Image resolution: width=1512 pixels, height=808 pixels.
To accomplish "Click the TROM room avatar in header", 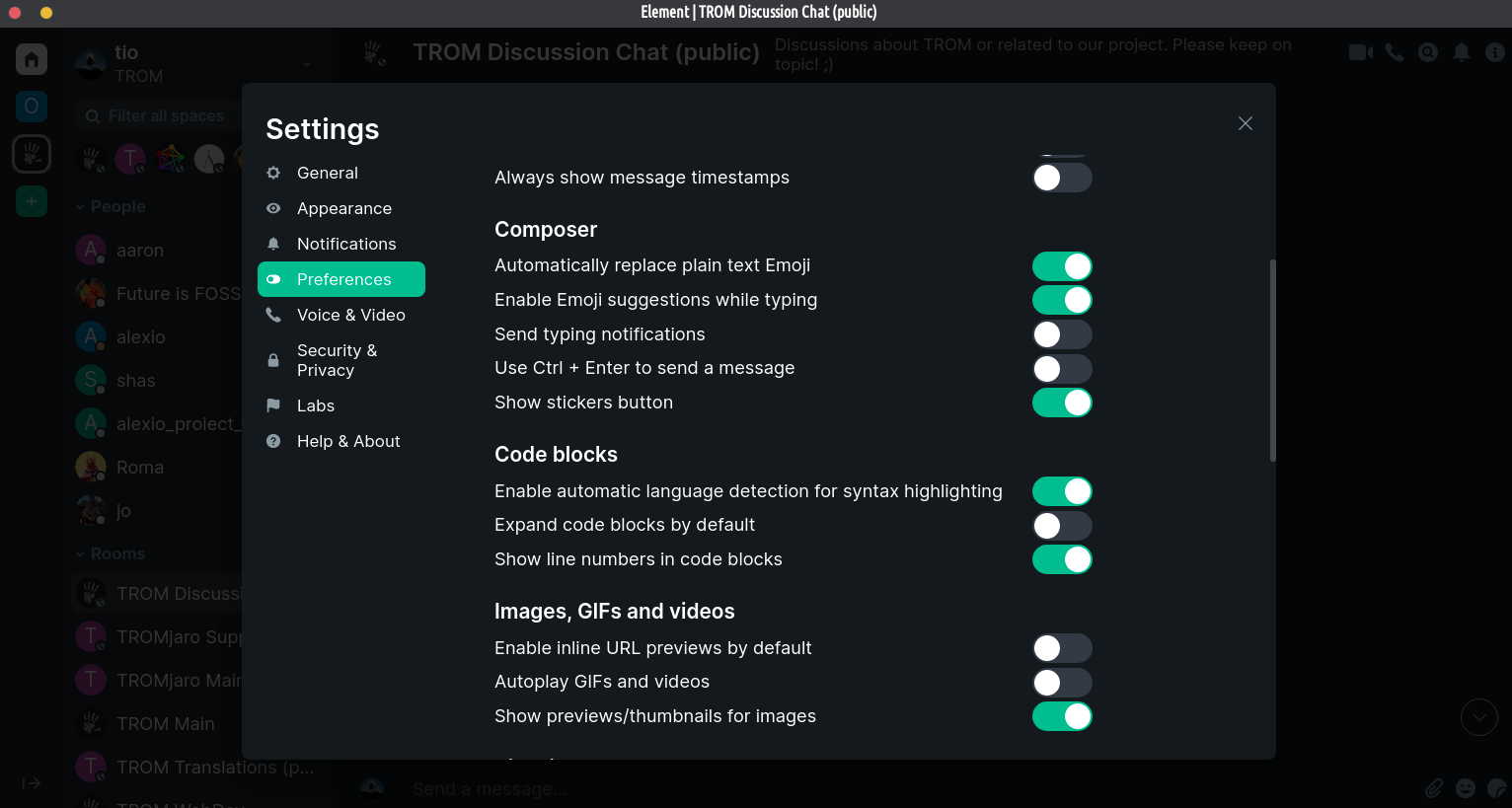I will tap(374, 53).
